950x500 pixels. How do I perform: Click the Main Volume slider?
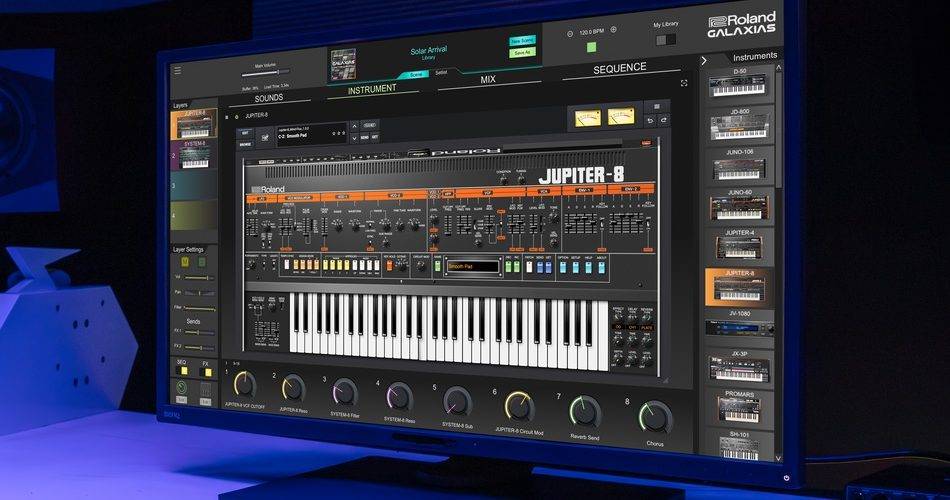tap(266, 73)
